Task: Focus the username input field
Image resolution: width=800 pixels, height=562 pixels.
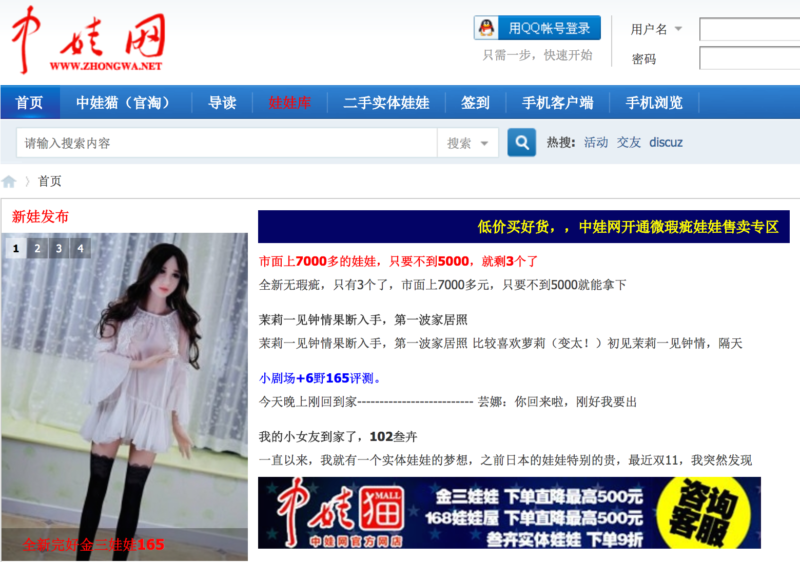Action: (749, 29)
